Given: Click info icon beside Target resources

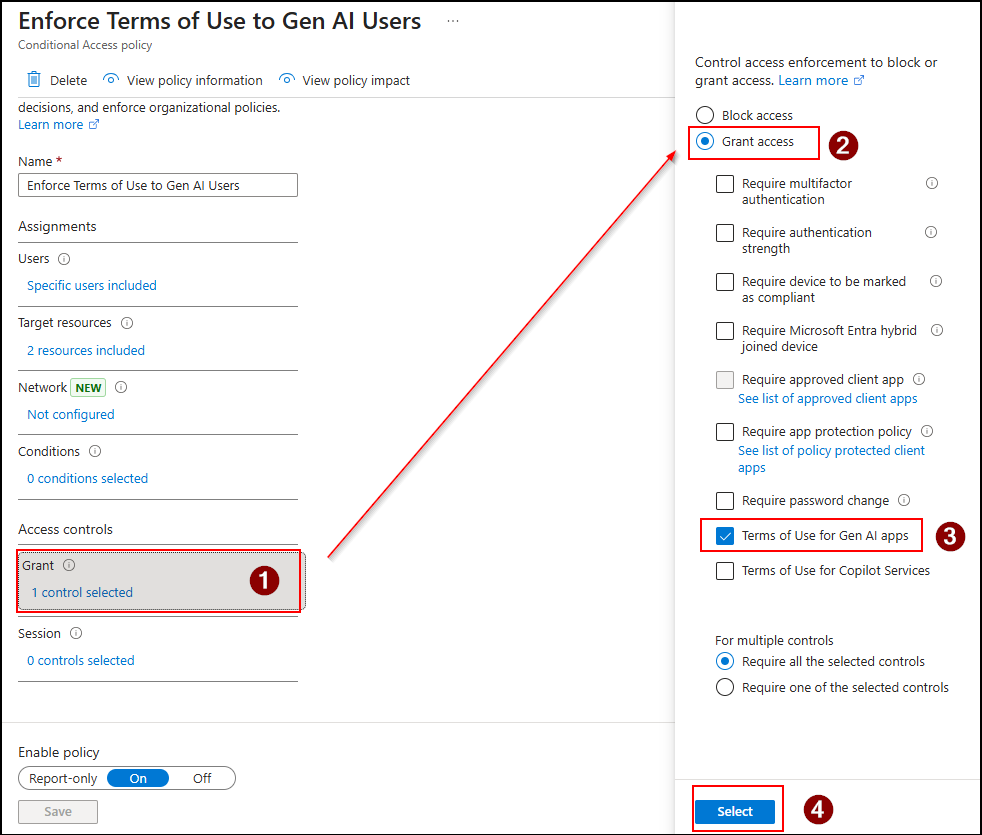Looking at the screenshot, I should point(127,323).
